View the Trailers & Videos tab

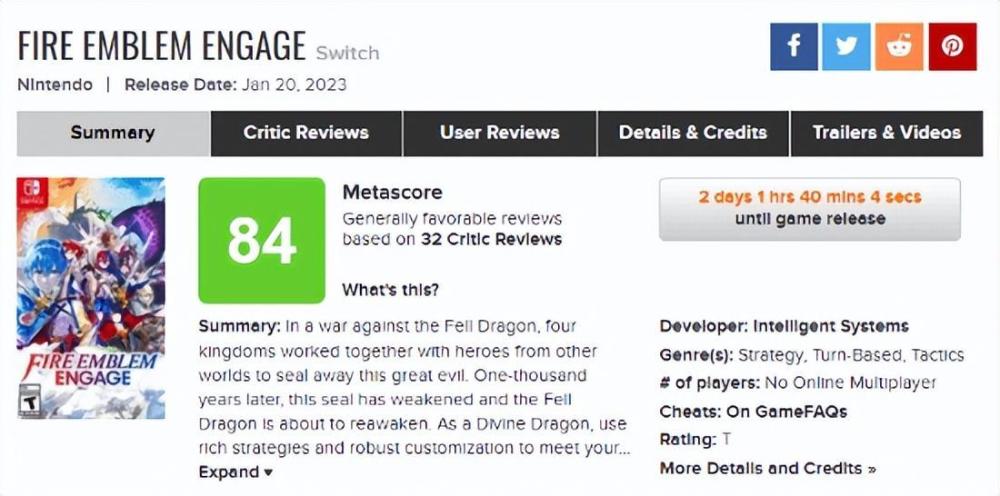click(886, 133)
